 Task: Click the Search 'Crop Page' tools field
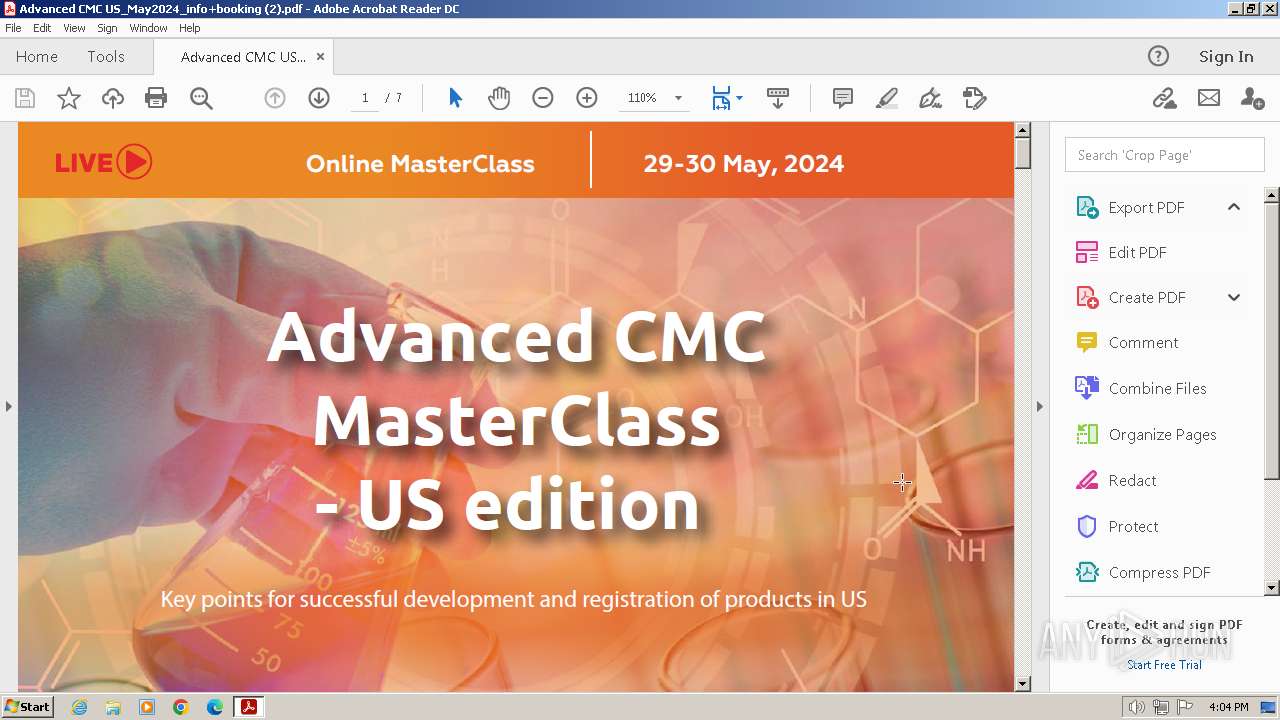coord(1164,155)
